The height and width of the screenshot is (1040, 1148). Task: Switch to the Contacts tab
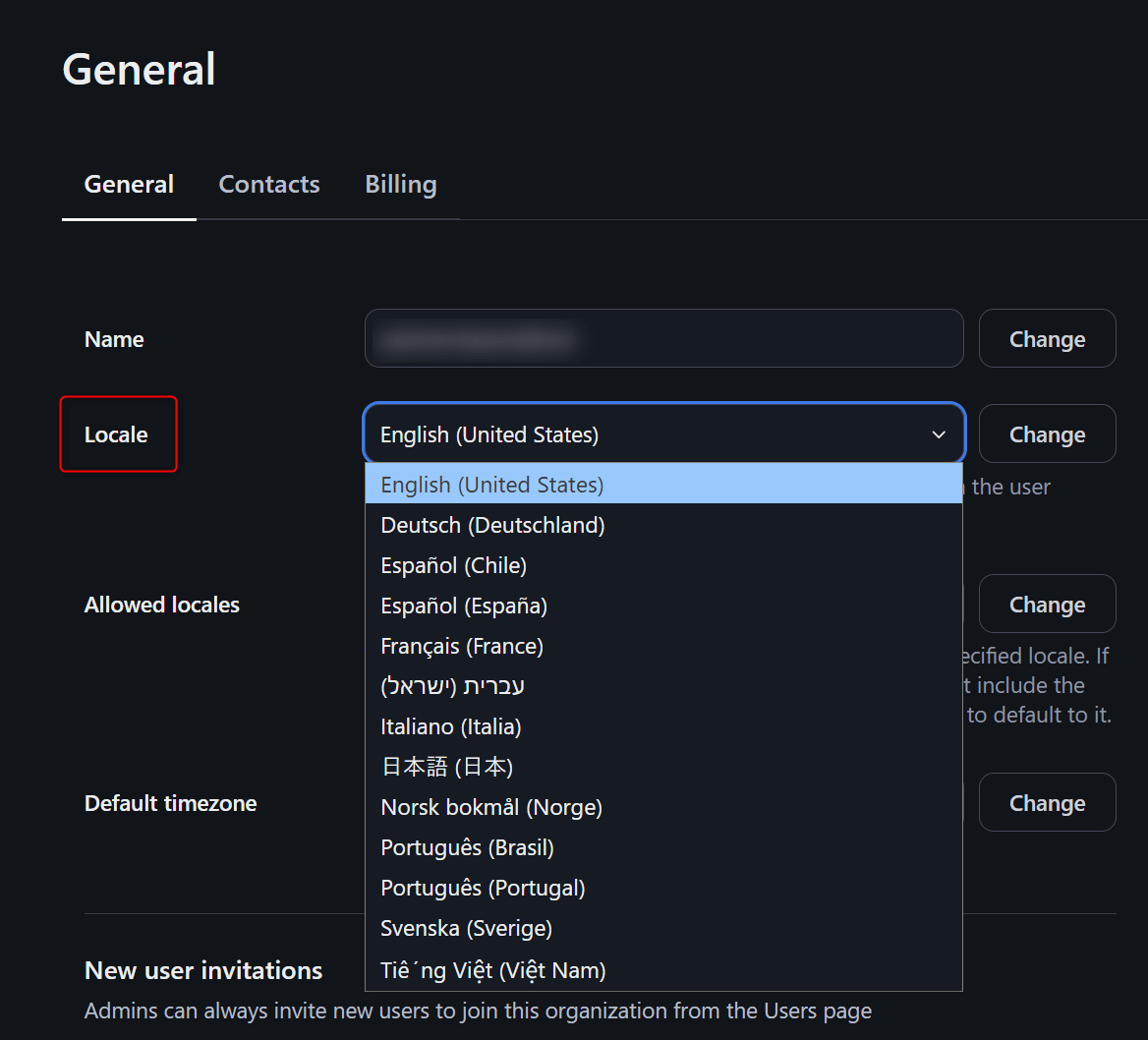pyautogui.click(x=269, y=185)
